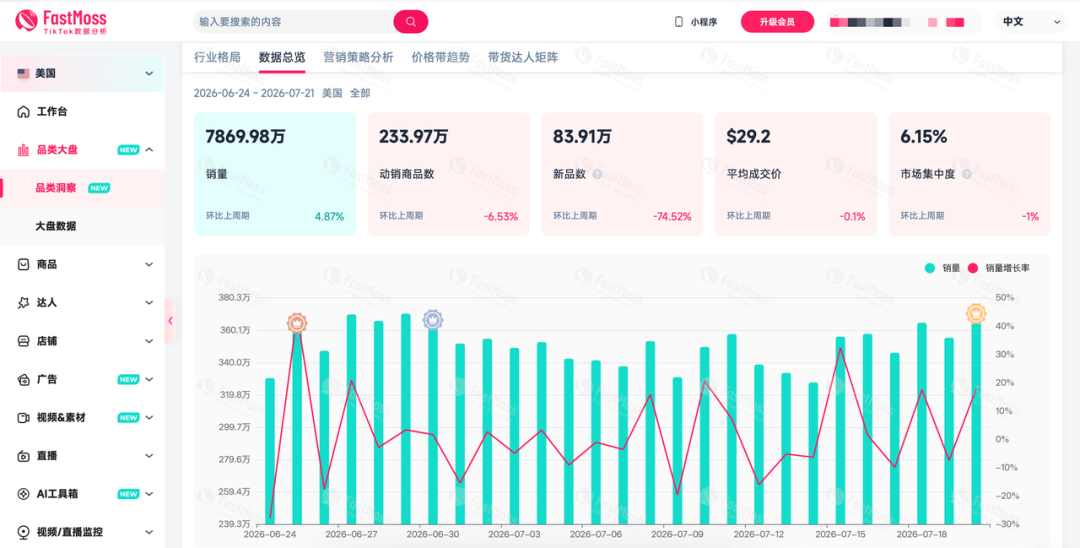Click the 视频/直播监控 monitor icon
Image resolution: width=1080 pixels, height=548 pixels.
(23, 532)
